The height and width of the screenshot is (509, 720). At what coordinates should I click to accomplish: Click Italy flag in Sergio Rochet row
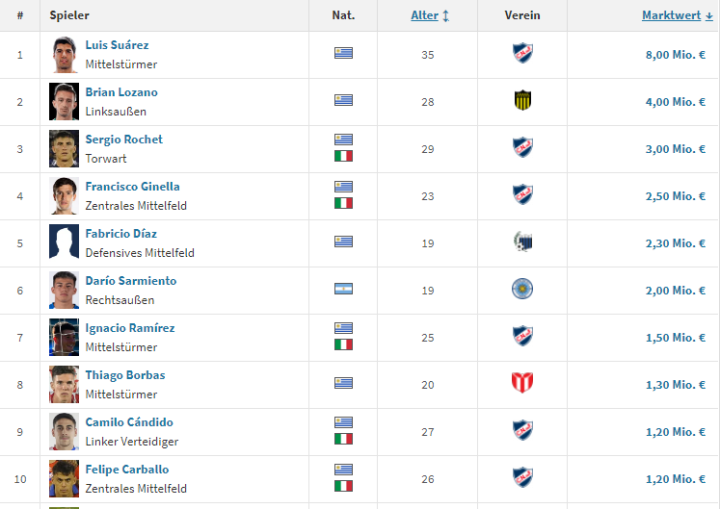point(343,156)
